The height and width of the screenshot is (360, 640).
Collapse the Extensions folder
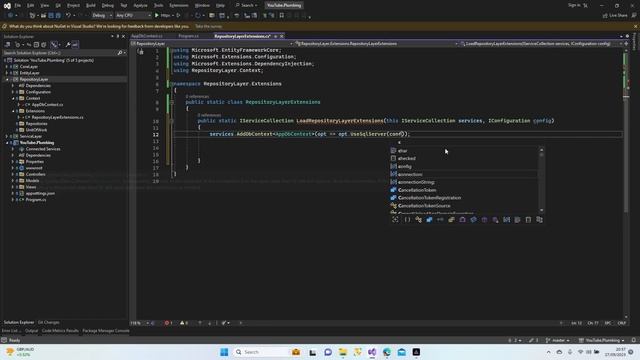pos(13,111)
